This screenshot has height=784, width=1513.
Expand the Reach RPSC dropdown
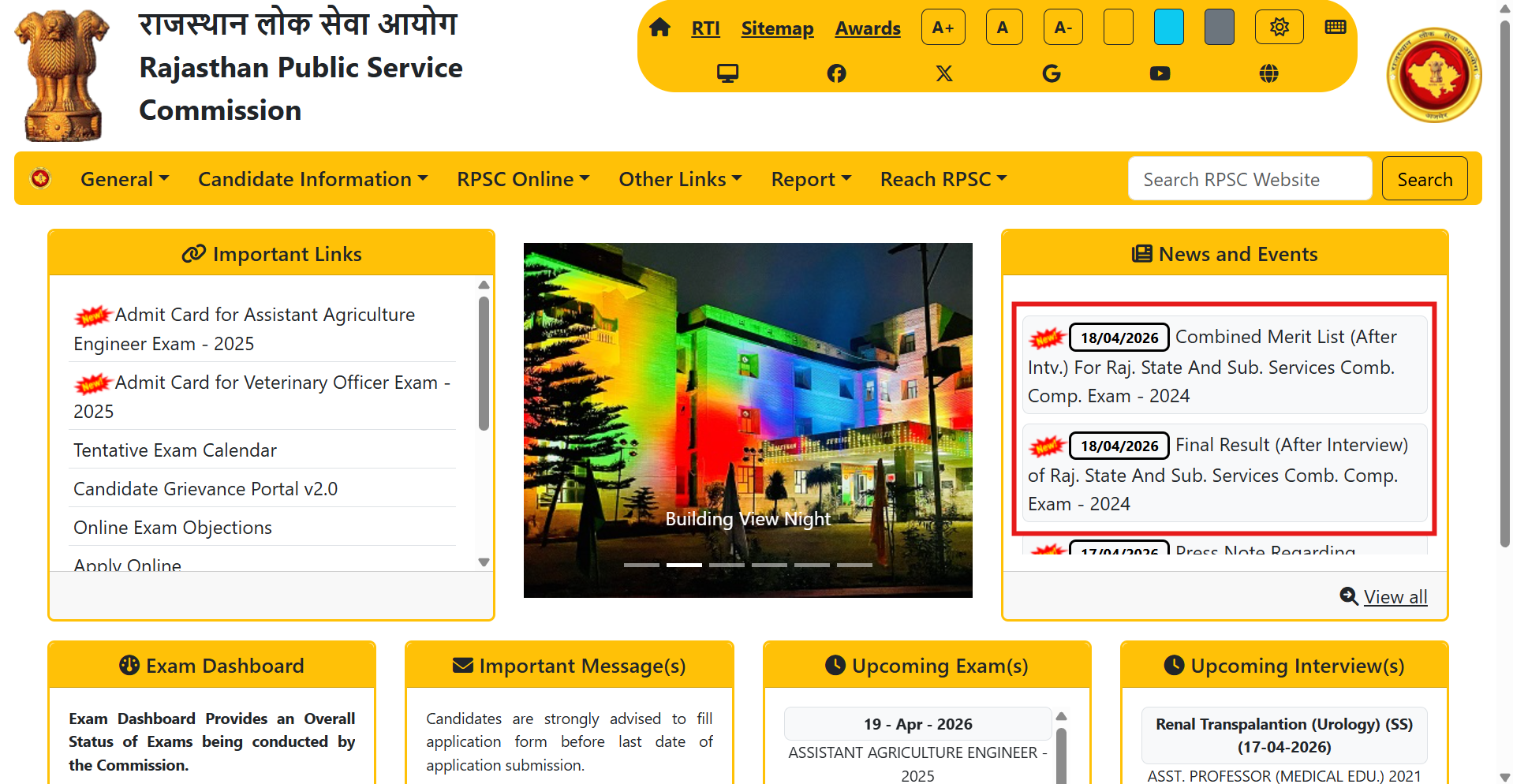click(943, 179)
